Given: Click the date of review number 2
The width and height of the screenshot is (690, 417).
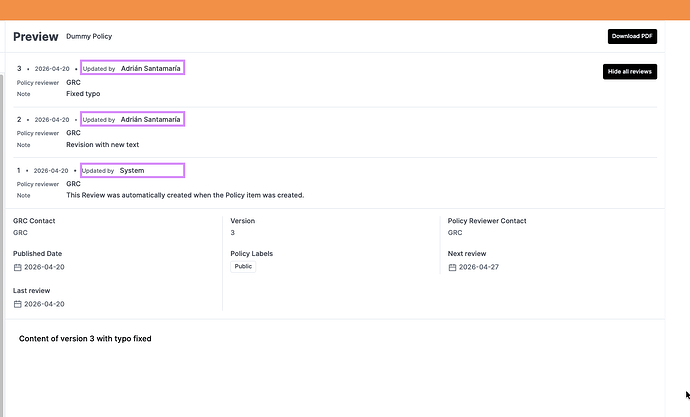Looking at the screenshot, I should pyautogui.click(x=52, y=120).
